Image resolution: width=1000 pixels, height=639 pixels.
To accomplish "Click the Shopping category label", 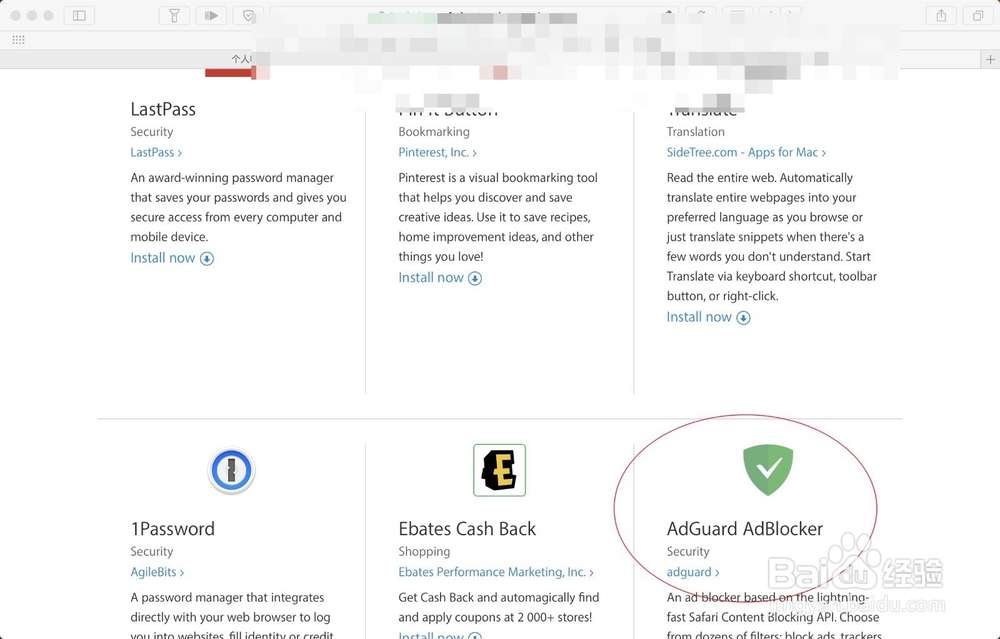I will pos(424,552).
